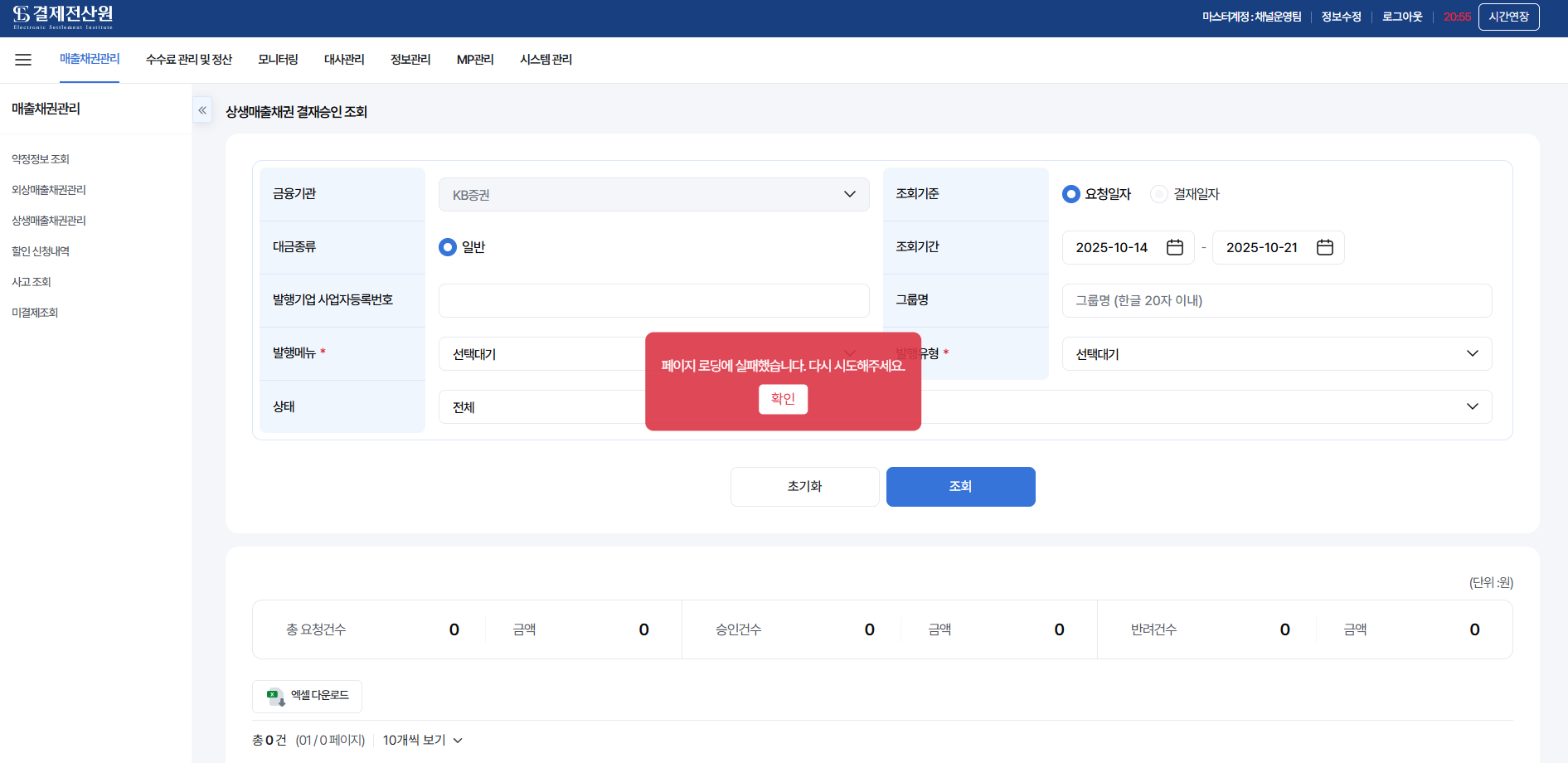Open 할인 신청내역 in sidebar
The width and height of the screenshot is (1568, 763).
point(41,251)
